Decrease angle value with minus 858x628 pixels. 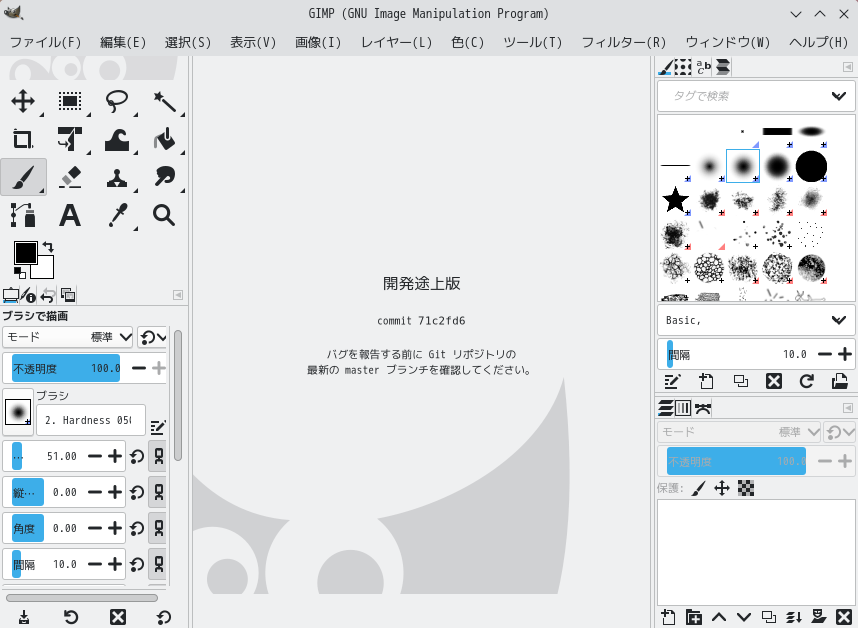pyautogui.click(x=95, y=528)
